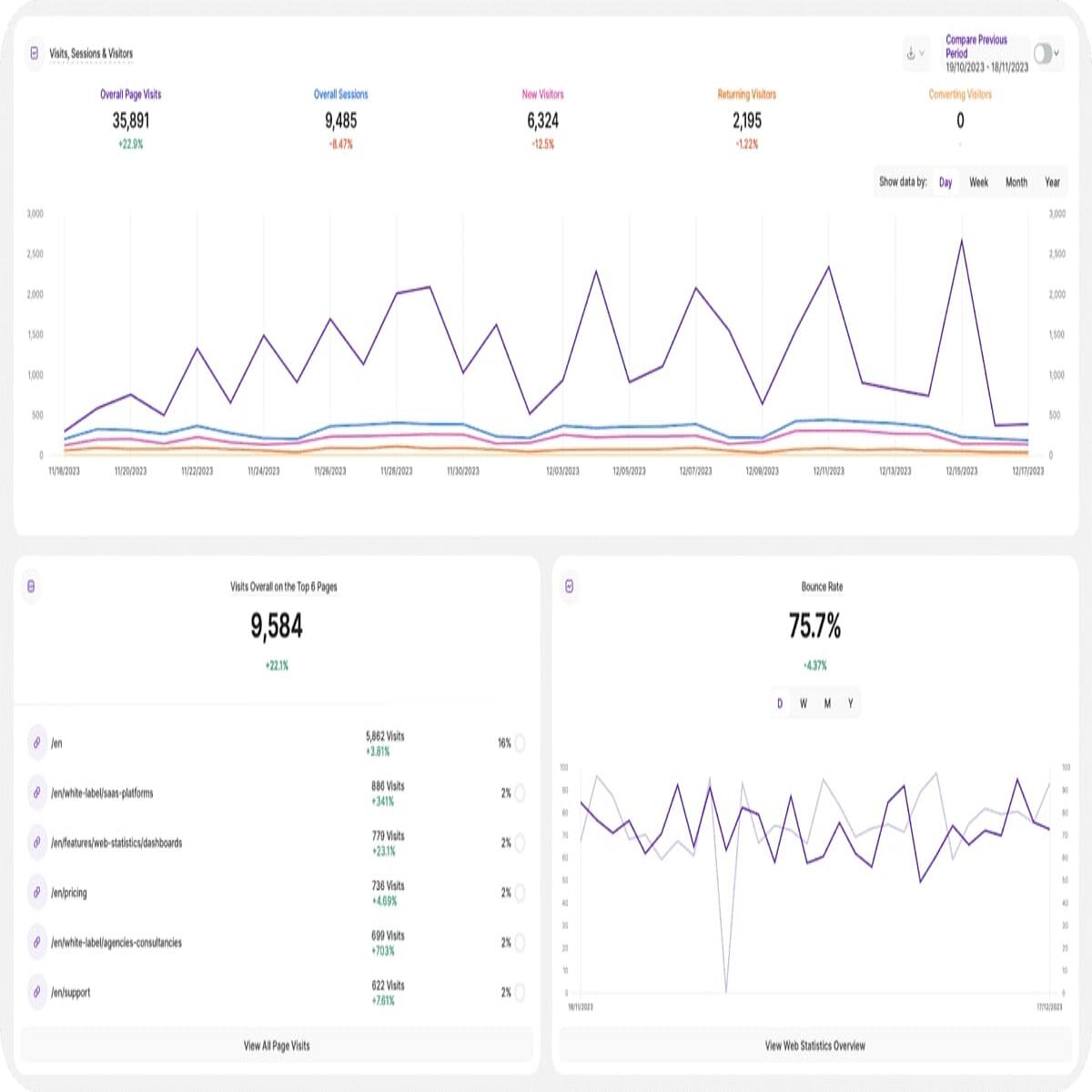Click link icon for /en/white-label/saas-platforms

point(36,794)
